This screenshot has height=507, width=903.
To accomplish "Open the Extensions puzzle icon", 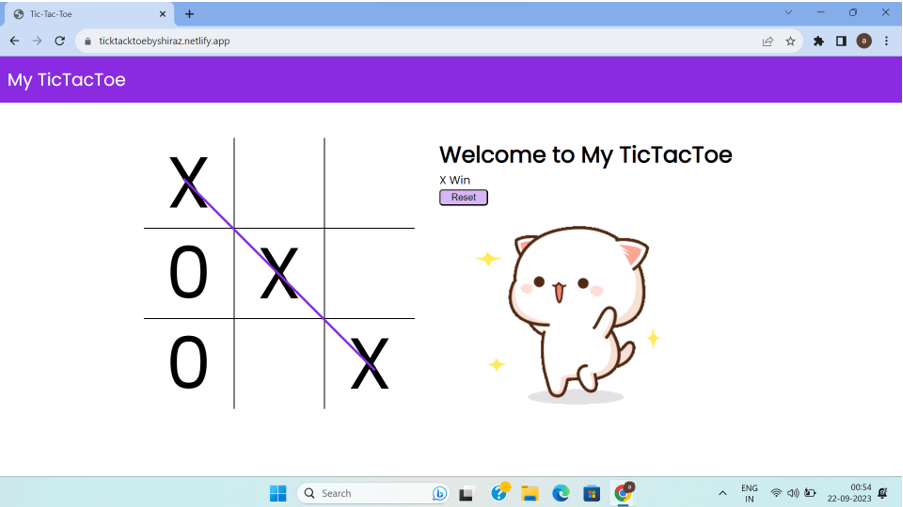I will pos(818,41).
